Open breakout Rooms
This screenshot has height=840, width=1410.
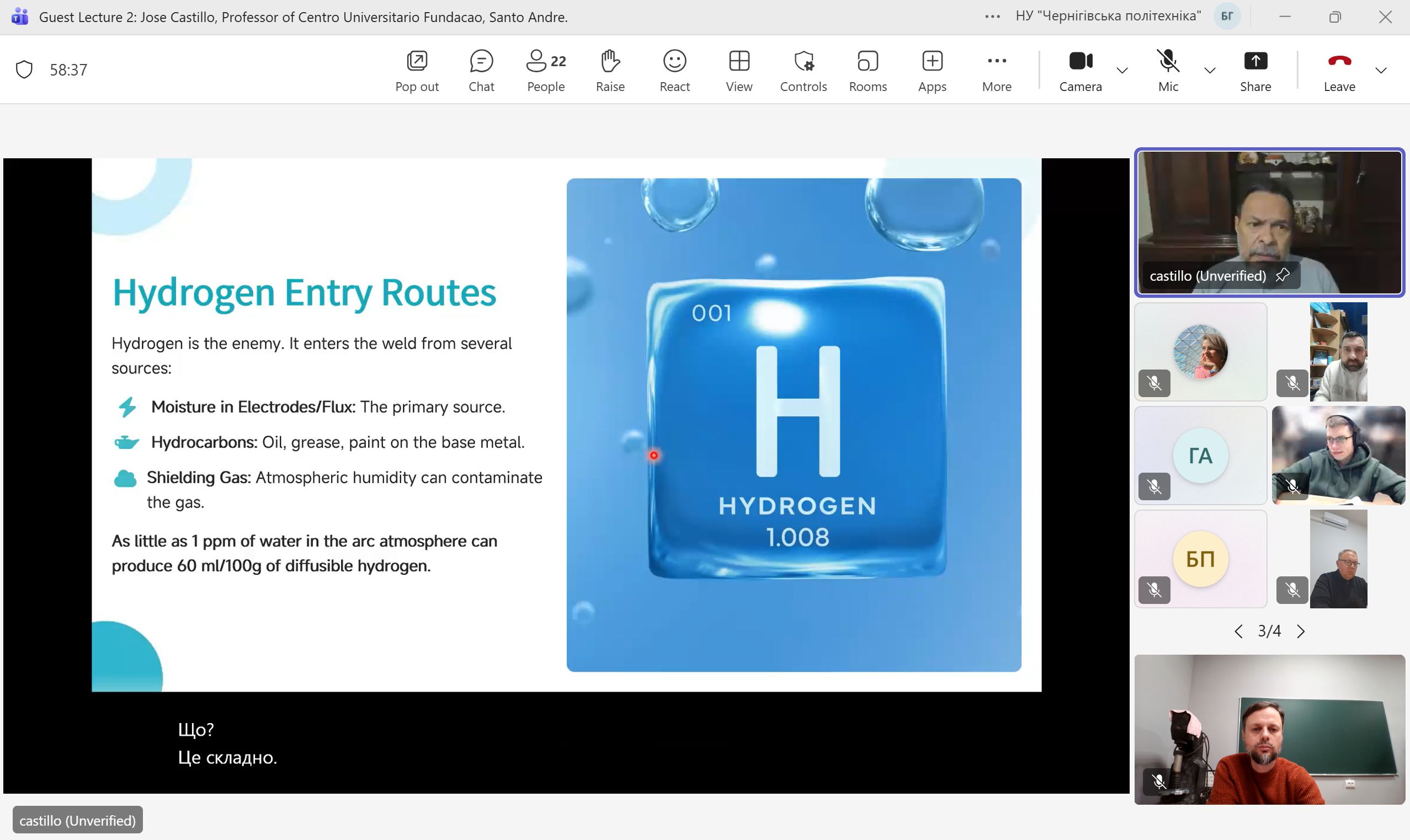(x=868, y=70)
